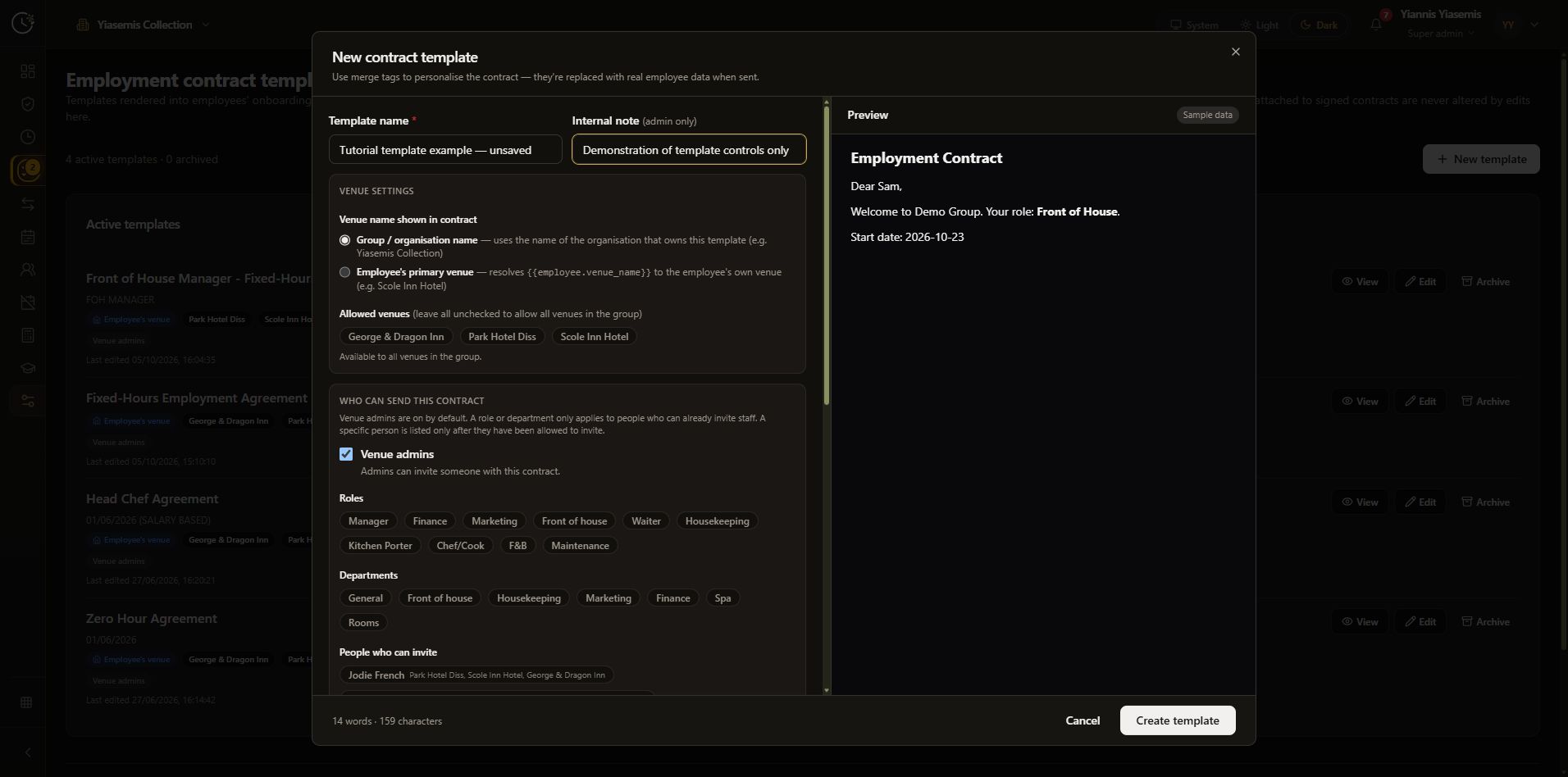1568x777 pixels.
Task: Click the form panel vertical scrollbar
Action: tap(826, 255)
